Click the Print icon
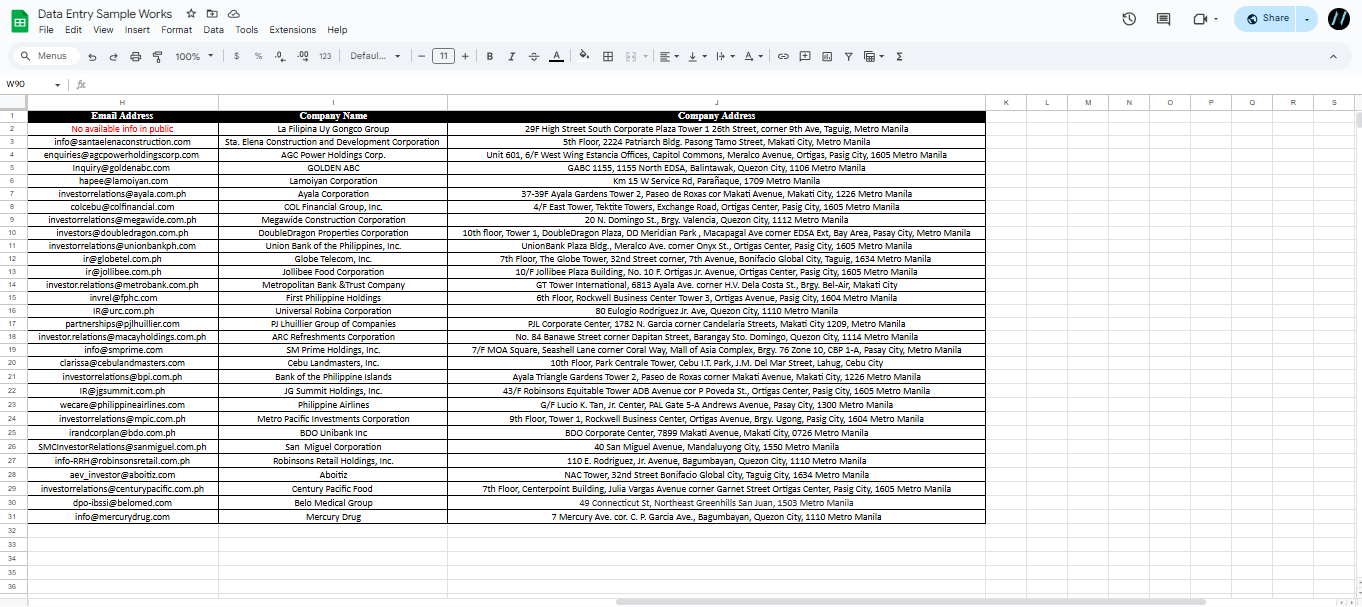 coord(136,57)
